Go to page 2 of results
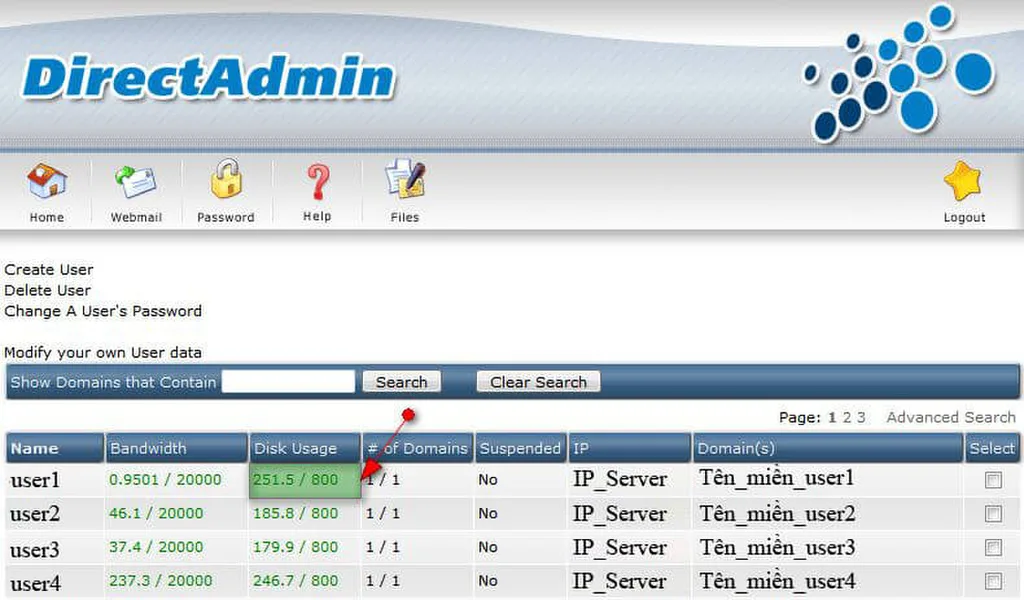Viewport: 1024px width, 600px height. click(x=847, y=417)
